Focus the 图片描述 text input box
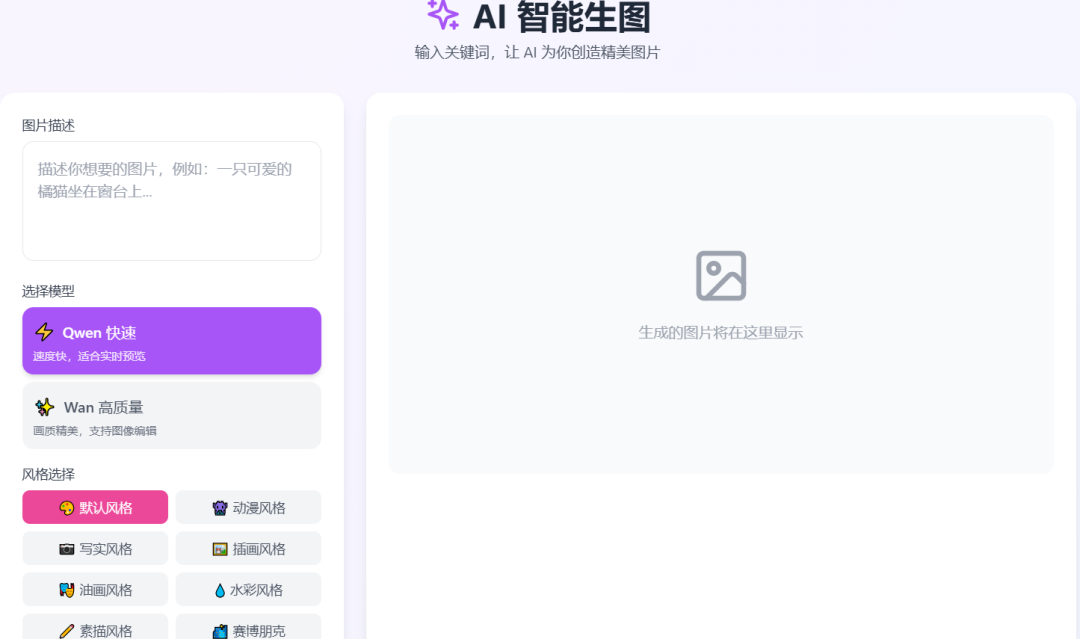Viewport: 1080px width, 639px height. tap(172, 201)
